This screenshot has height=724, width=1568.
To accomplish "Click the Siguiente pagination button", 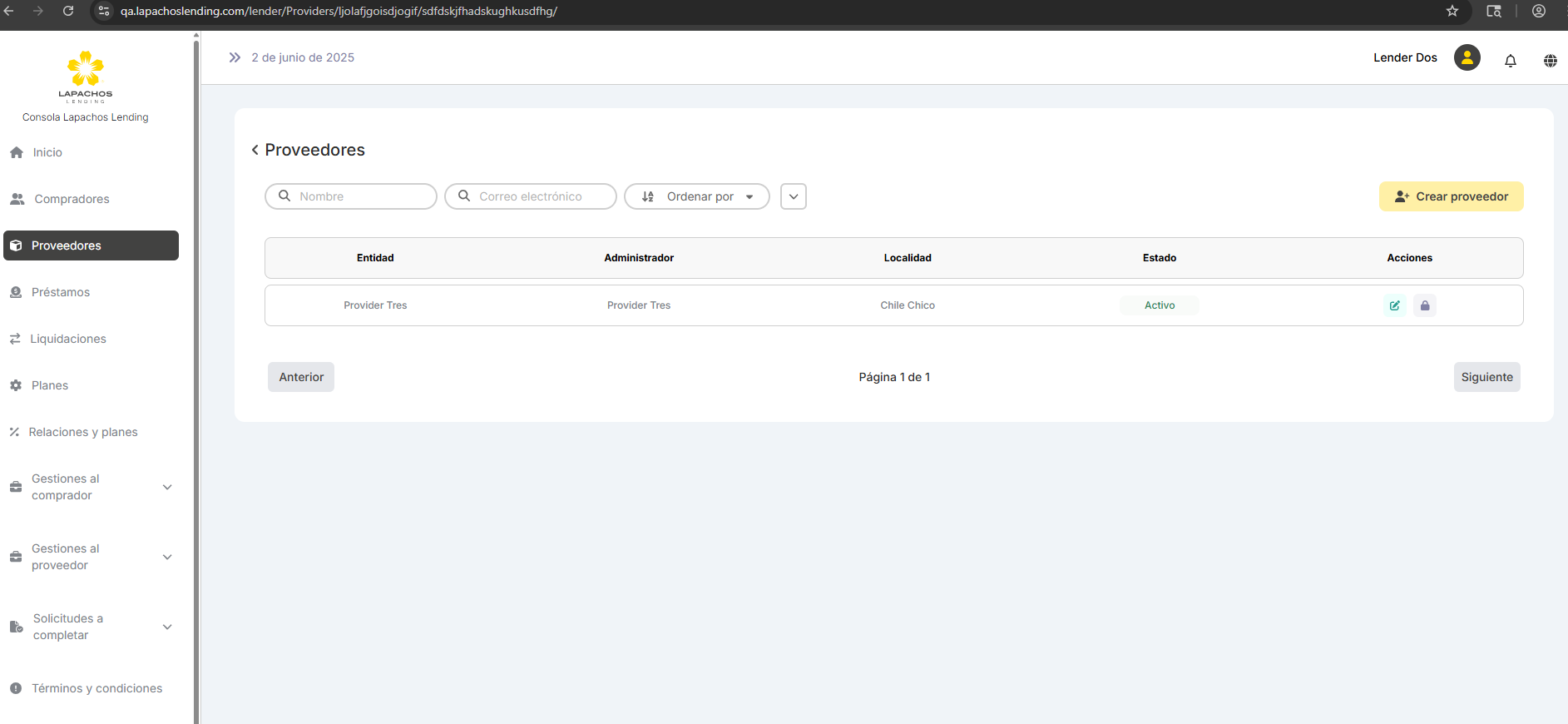I will 1486,377.
